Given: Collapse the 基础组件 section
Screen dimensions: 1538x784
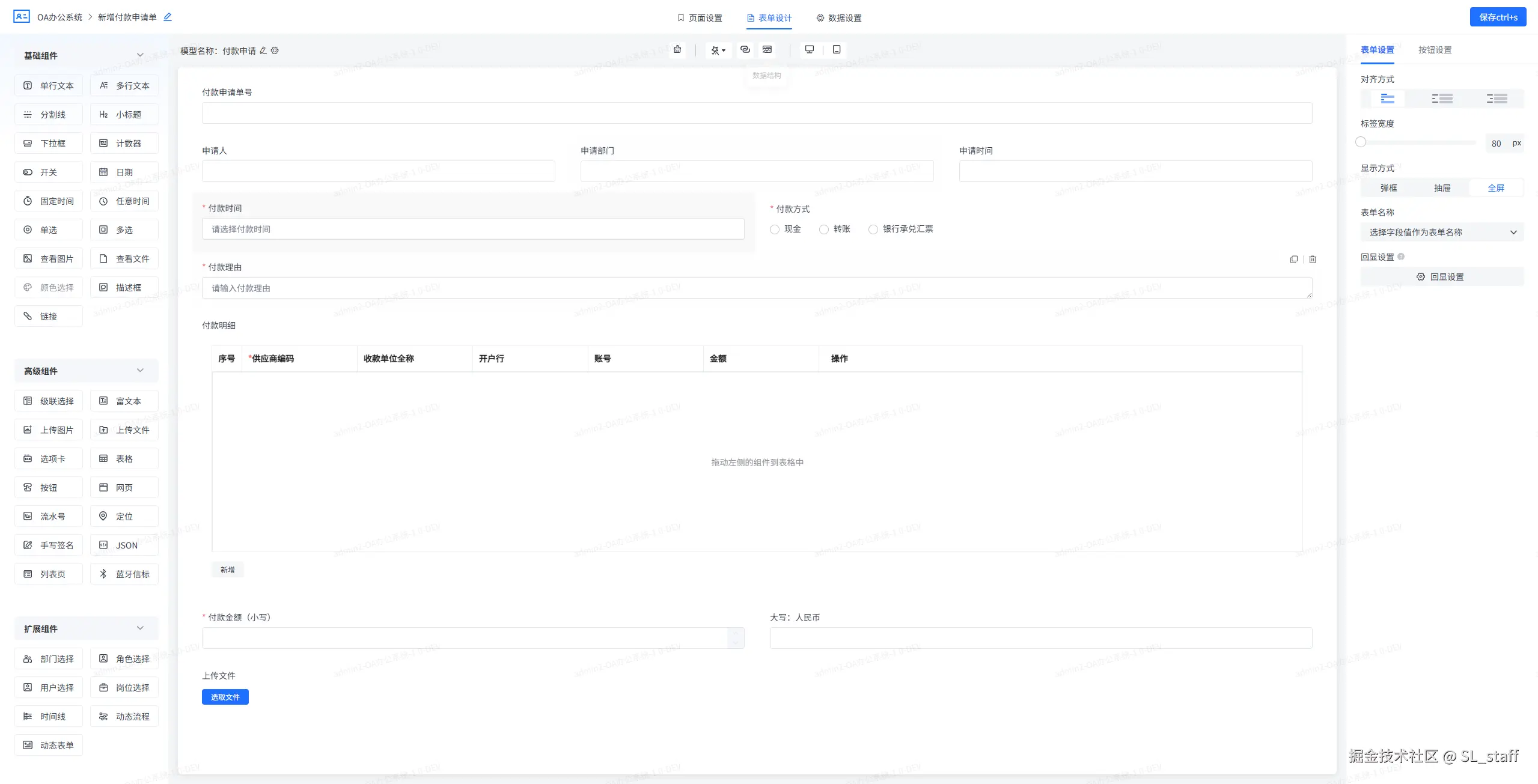Looking at the screenshot, I should tap(140, 55).
